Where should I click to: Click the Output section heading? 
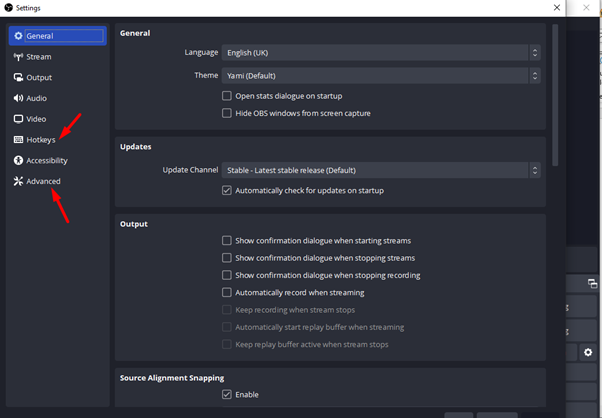134,224
